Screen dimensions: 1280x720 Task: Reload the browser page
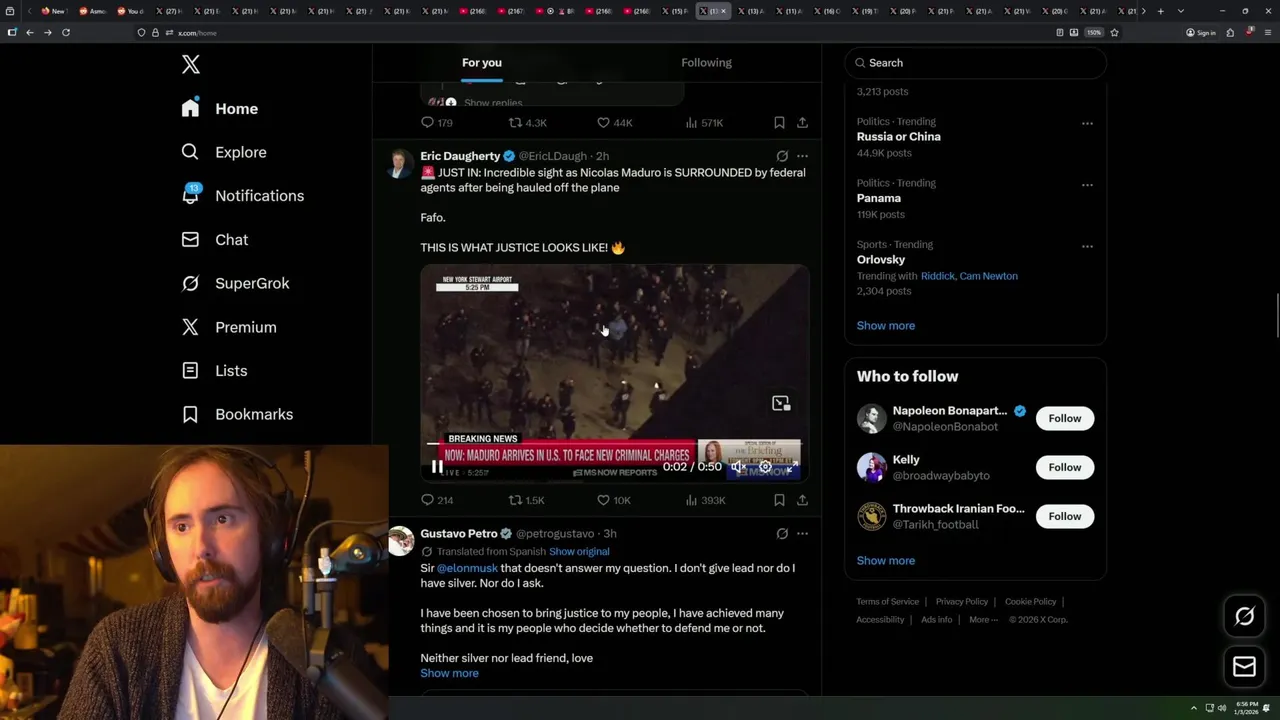pos(66,33)
